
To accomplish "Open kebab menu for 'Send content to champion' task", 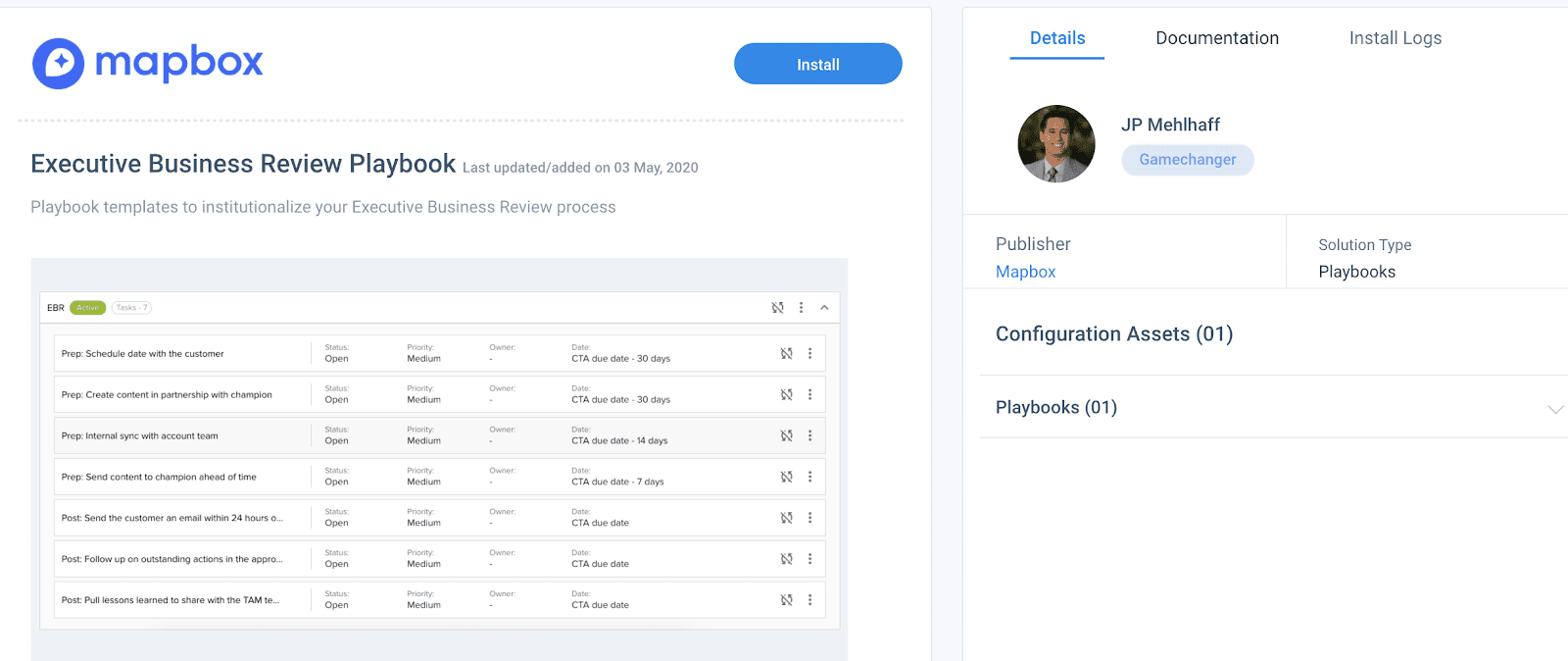I will [x=809, y=478].
